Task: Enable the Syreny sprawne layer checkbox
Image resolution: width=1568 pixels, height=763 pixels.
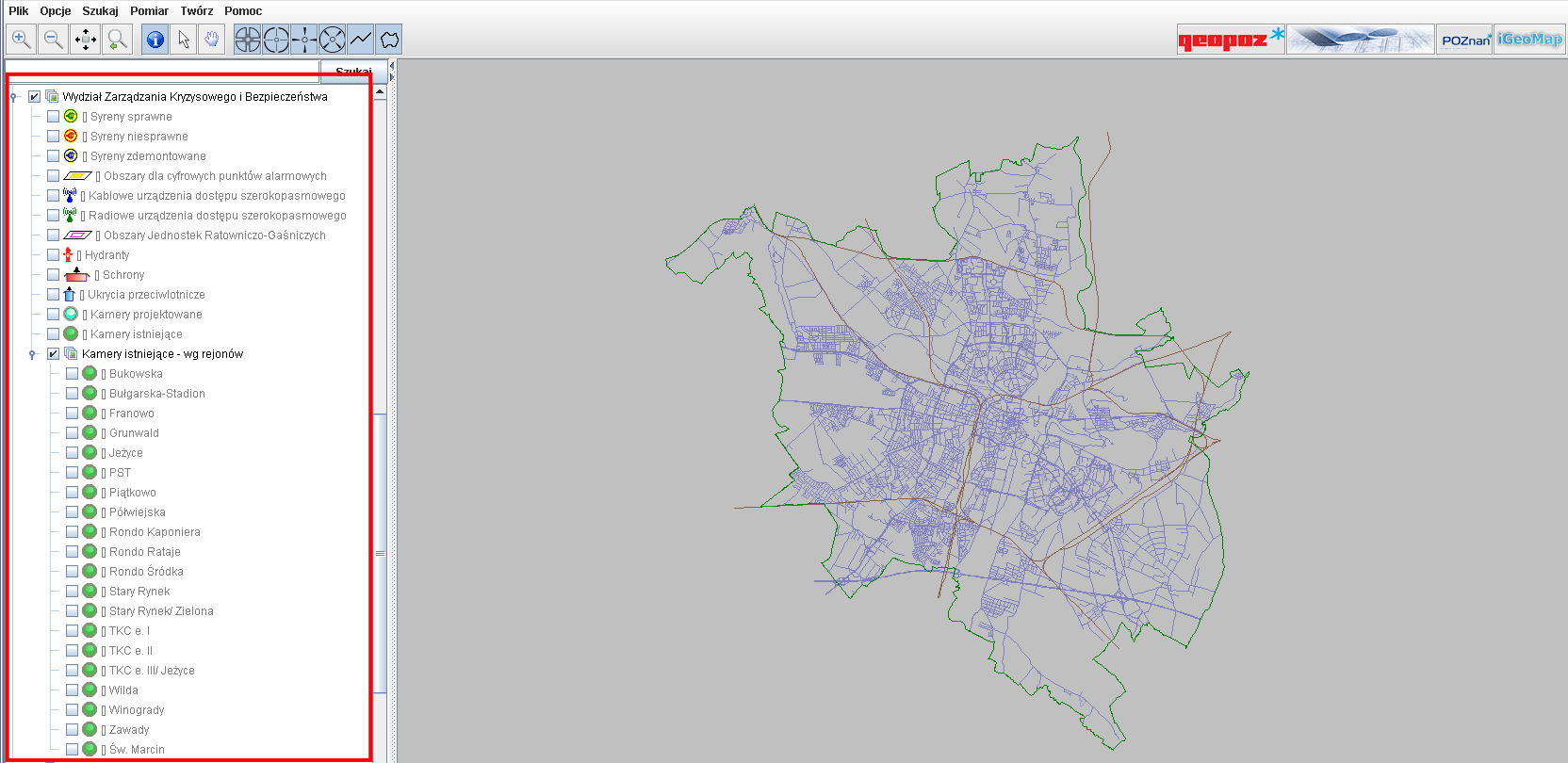Action: pos(54,117)
